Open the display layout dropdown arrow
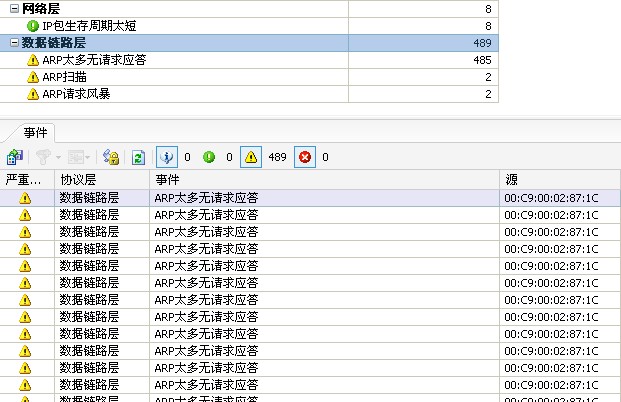Image resolution: width=621 pixels, height=402 pixels. tap(88, 157)
